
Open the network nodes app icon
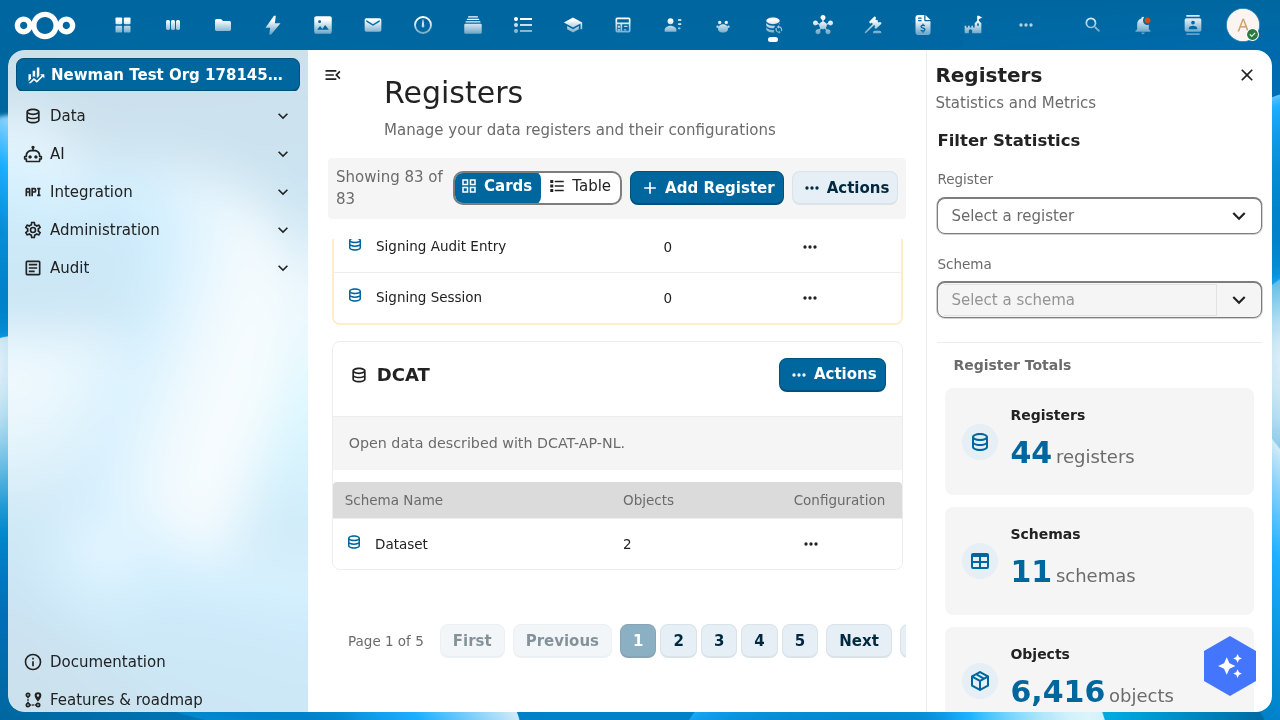click(x=823, y=25)
